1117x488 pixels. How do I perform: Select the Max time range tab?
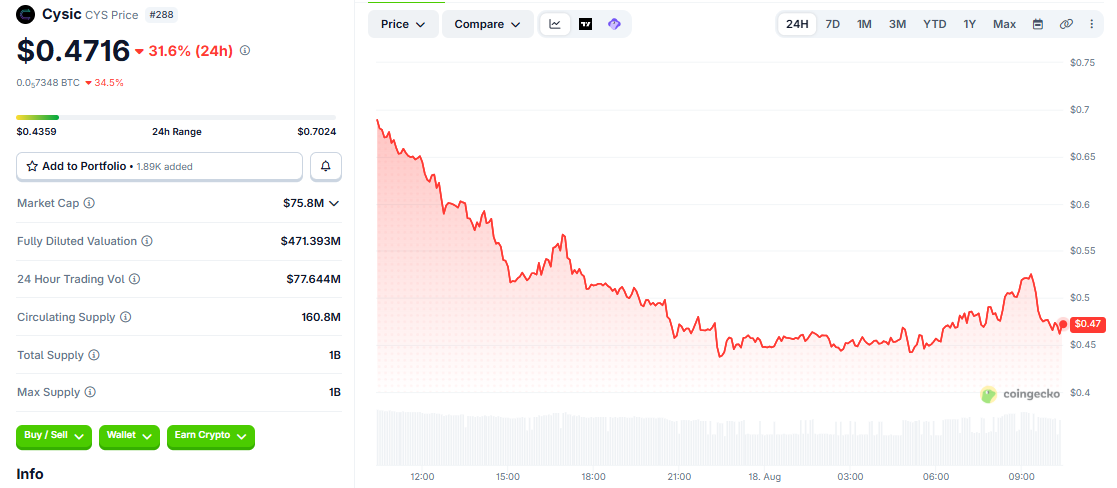coord(1004,24)
